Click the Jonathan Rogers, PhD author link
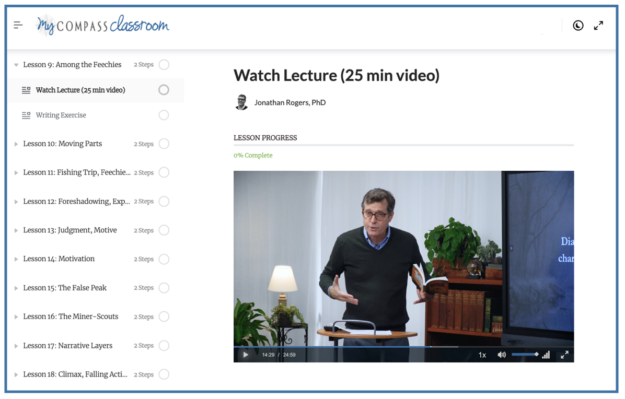 pyautogui.click(x=290, y=102)
